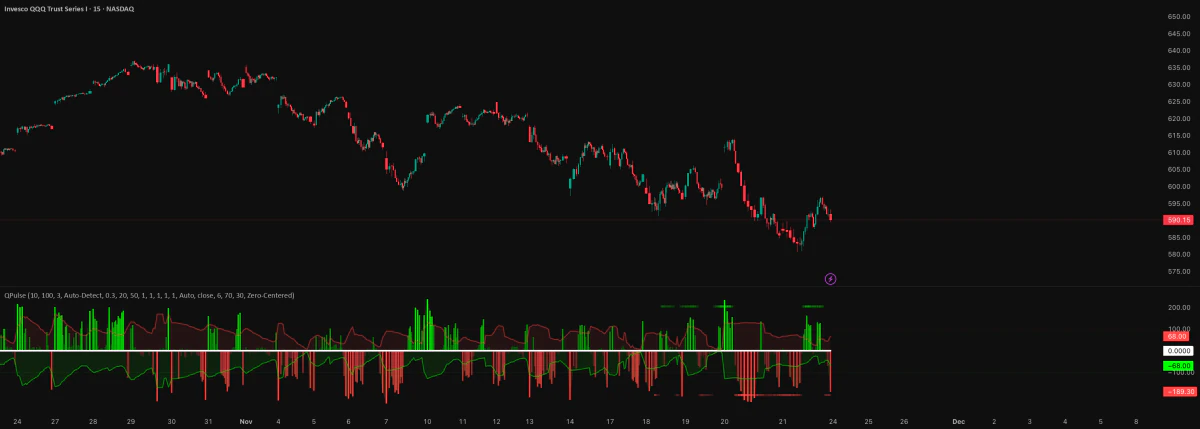Click the 615.00 price scale label
1200x429 pixels.
(1178, 136)
